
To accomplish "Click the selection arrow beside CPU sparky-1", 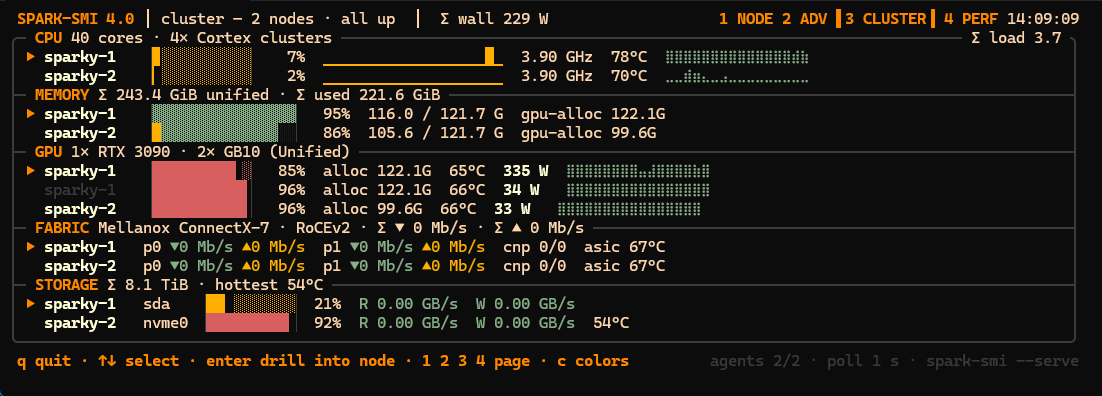I will pos(31,57).
